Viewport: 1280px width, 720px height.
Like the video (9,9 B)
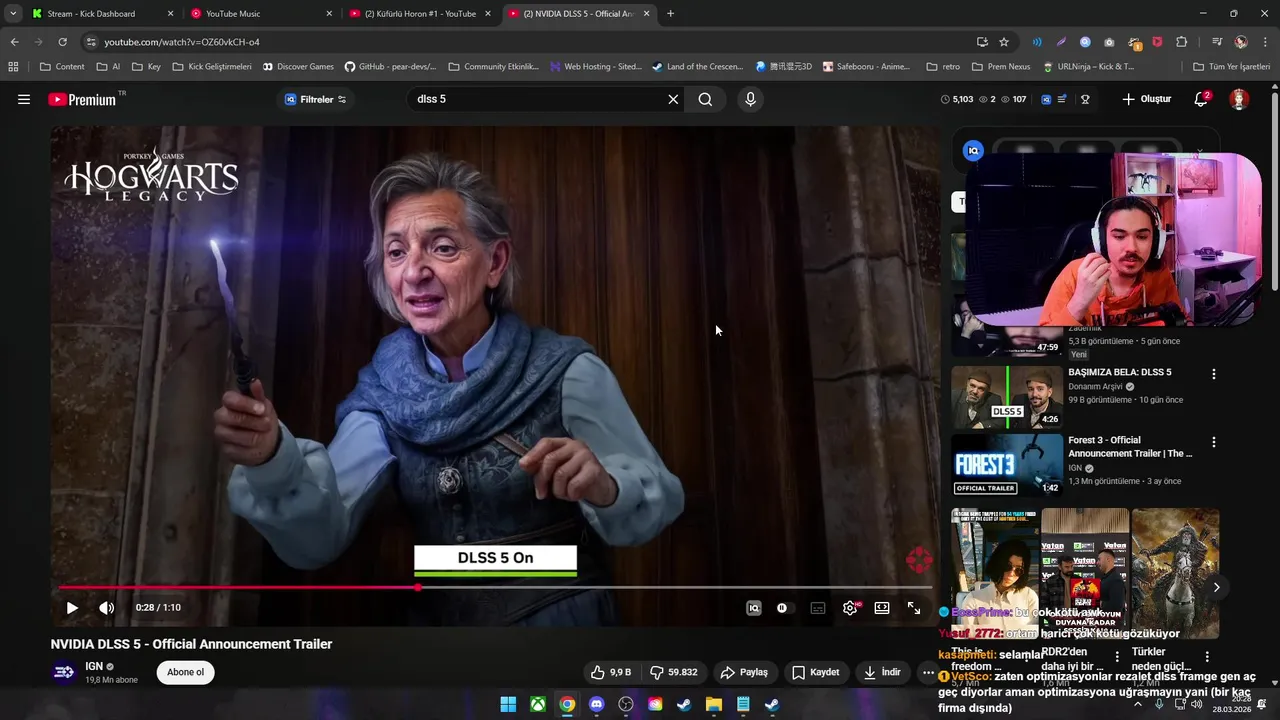[611, 672]
